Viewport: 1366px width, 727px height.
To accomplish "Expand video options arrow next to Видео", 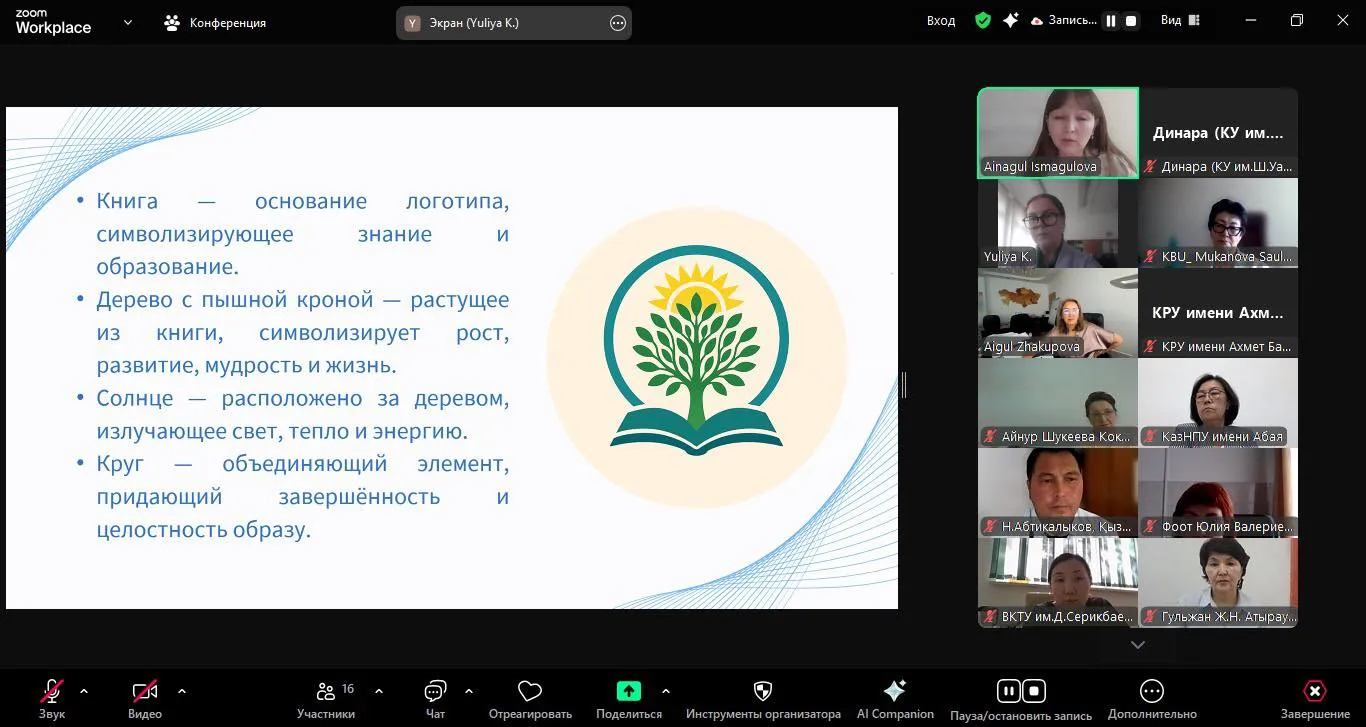I will click(x=181, y=690).
